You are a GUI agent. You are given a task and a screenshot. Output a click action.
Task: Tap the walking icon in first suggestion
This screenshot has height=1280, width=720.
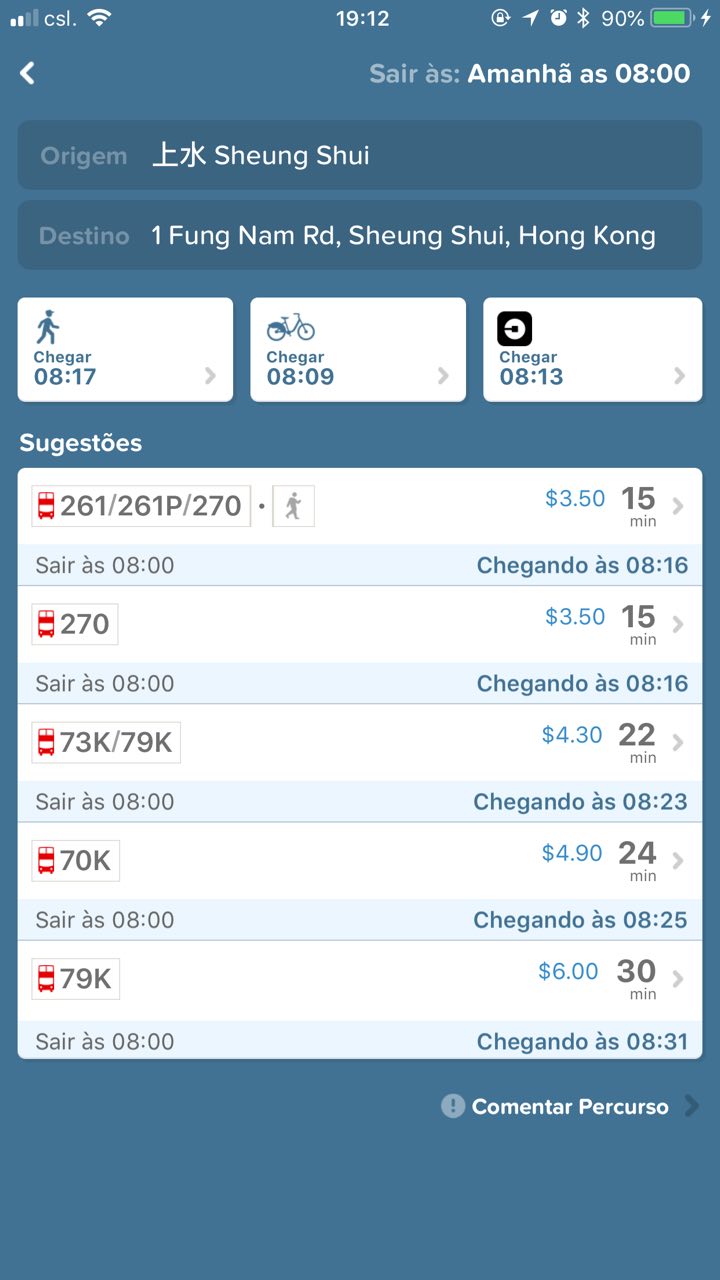coord(293,506)
